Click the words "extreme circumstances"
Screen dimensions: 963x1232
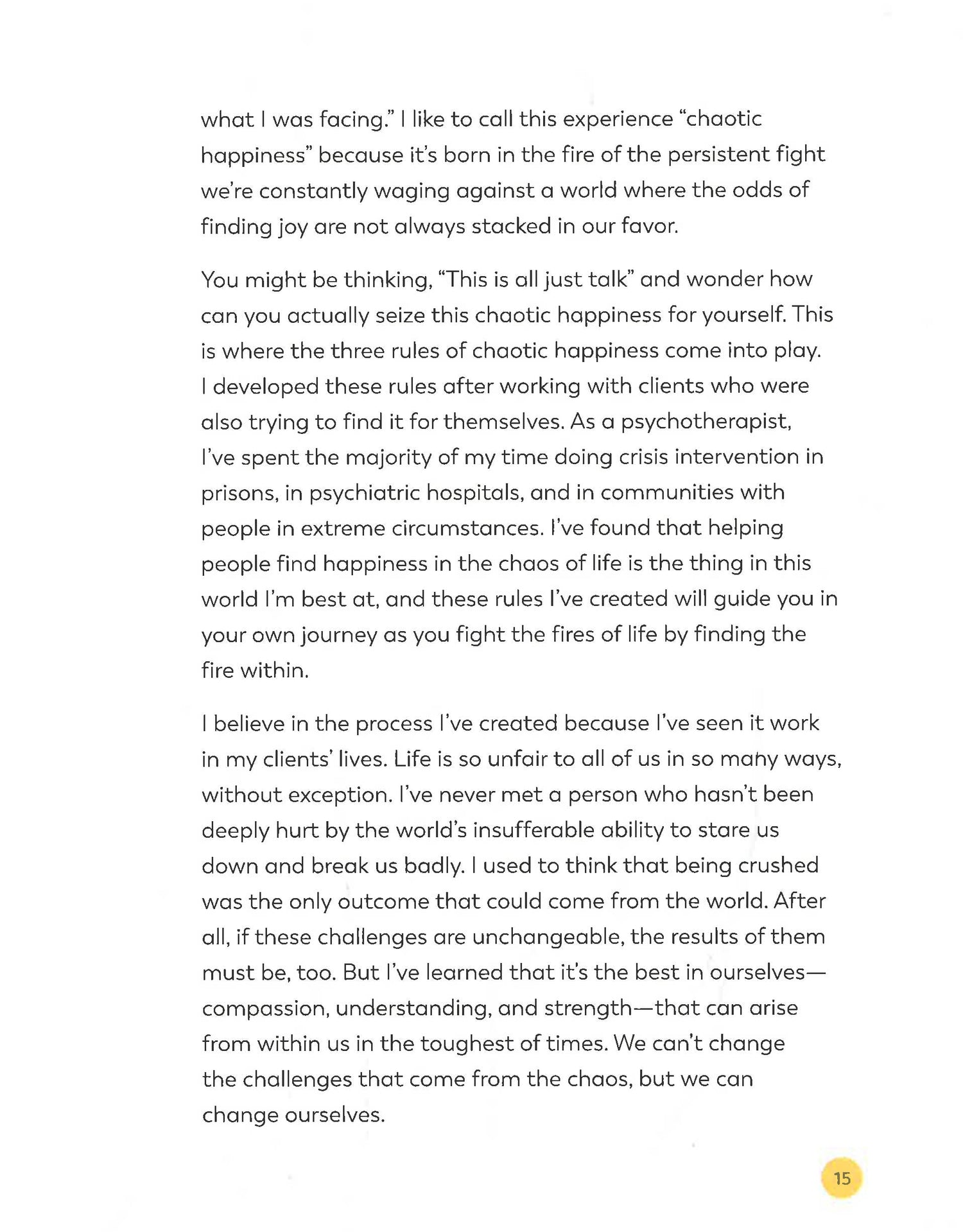pyautogui.click(x=421, y=528)
